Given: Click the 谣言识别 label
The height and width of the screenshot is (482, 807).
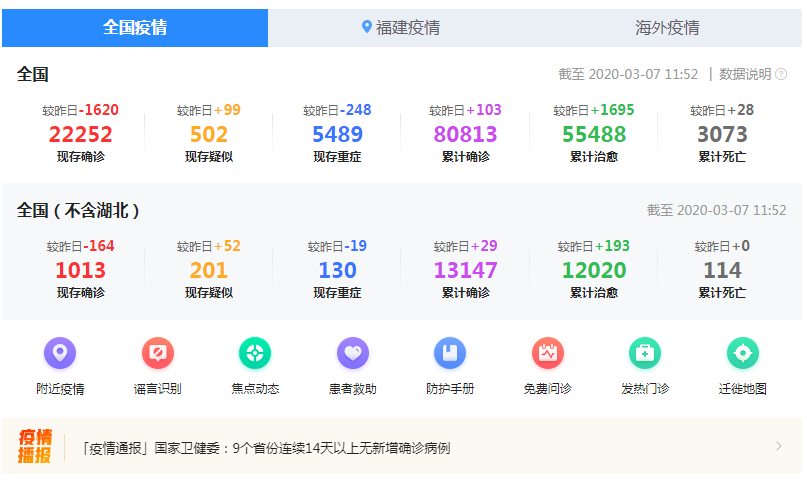Looking at the screenshot, I should pyautogui.click(x=157, y=389).
